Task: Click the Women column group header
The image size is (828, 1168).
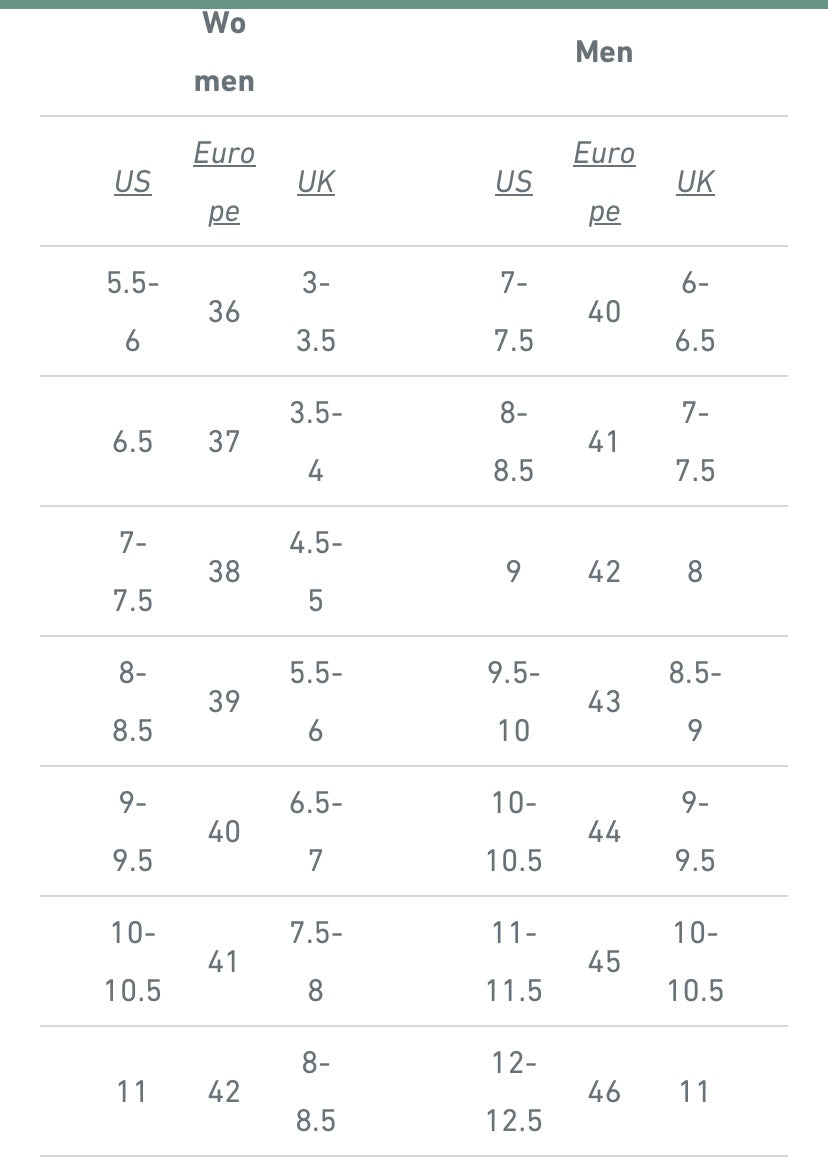Action: 224,52
